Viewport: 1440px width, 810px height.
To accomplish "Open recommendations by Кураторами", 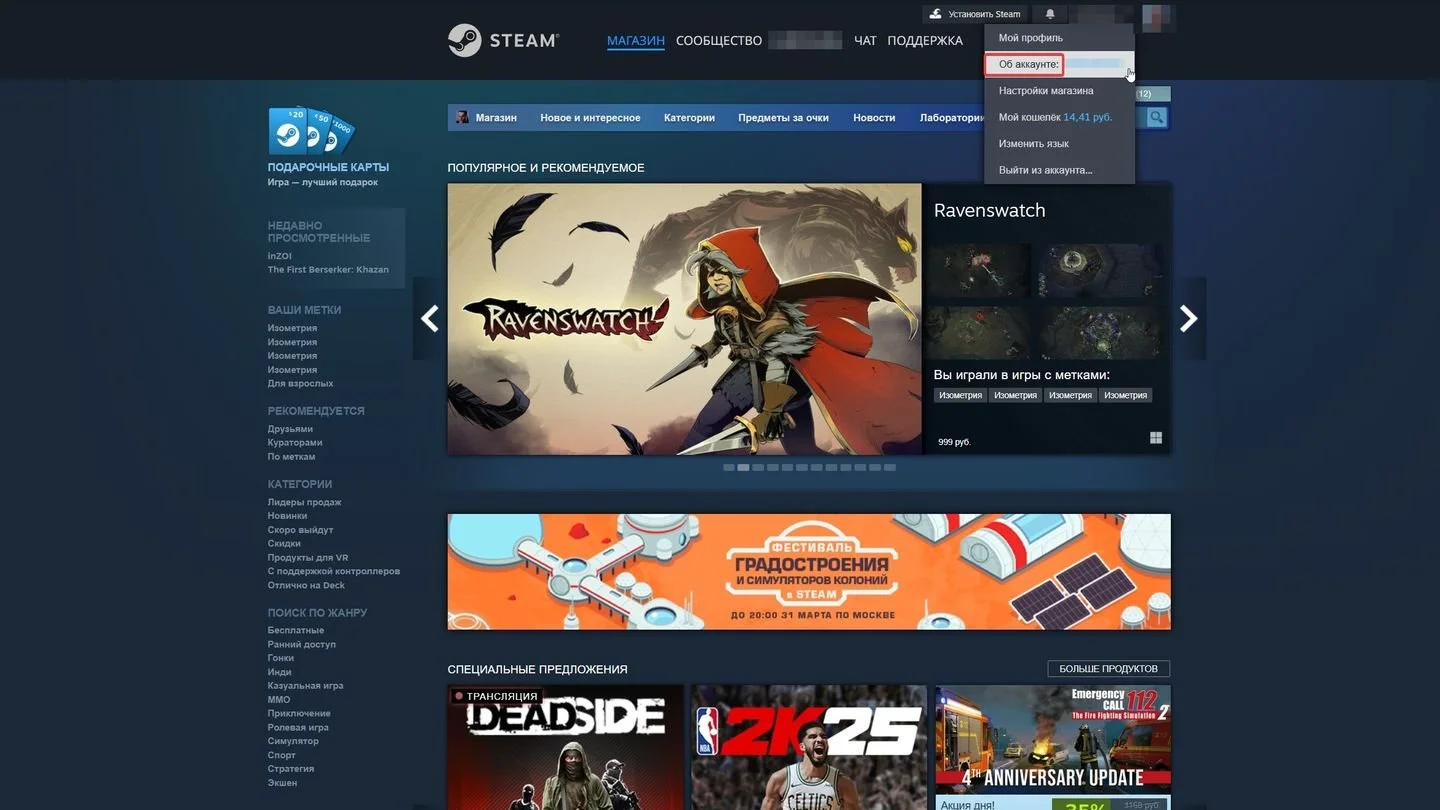I will 295,443.
